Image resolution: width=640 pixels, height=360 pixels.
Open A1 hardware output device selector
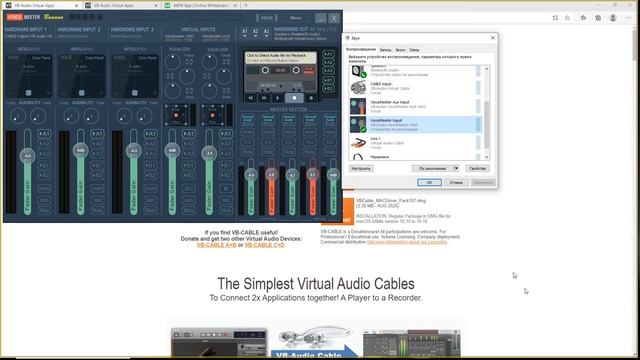click(x=244, y=33)
